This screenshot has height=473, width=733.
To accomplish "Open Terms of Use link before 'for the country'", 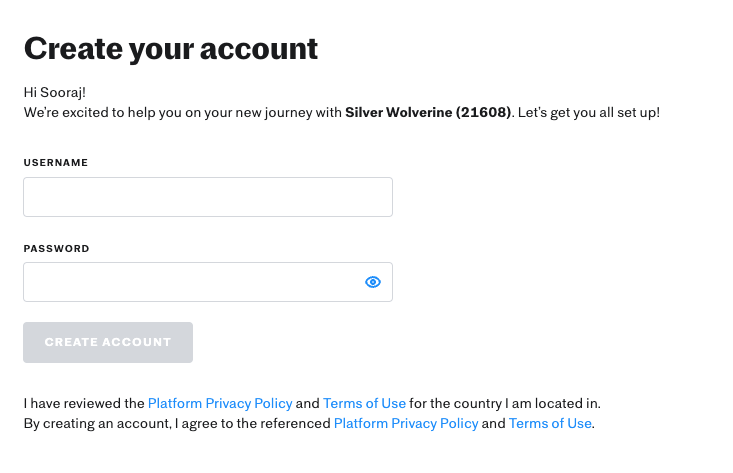I will tap(364, 403).
